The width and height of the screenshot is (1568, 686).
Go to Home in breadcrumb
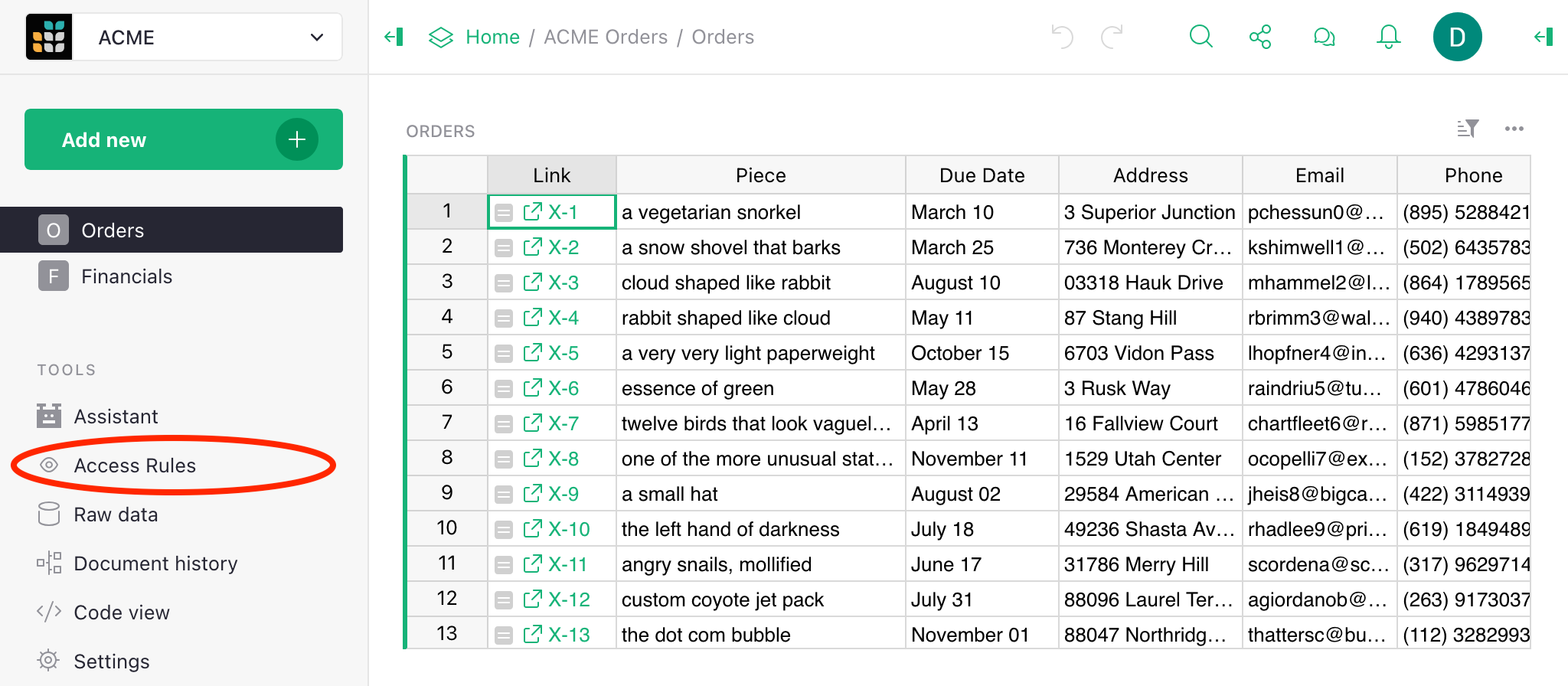click(492, 37)
